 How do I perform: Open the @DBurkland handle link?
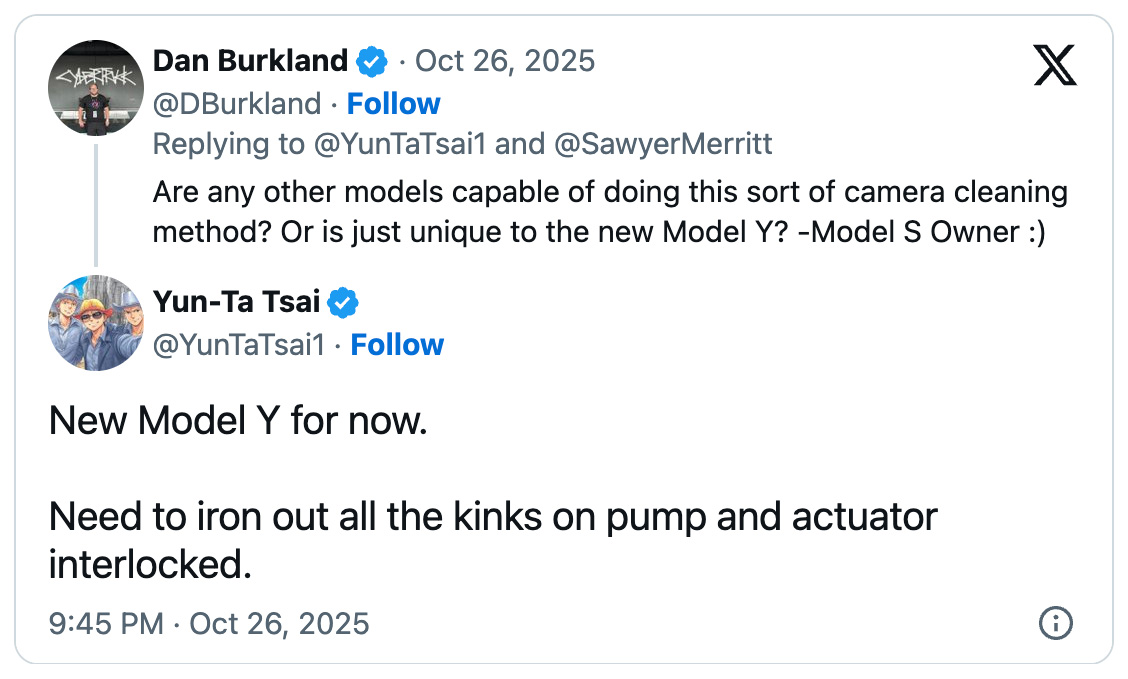pos(237,104)
